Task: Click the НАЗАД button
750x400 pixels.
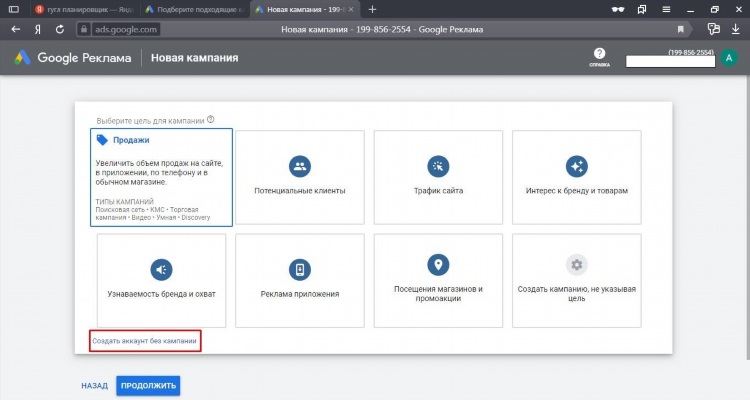Action: (x=94, y=385)
